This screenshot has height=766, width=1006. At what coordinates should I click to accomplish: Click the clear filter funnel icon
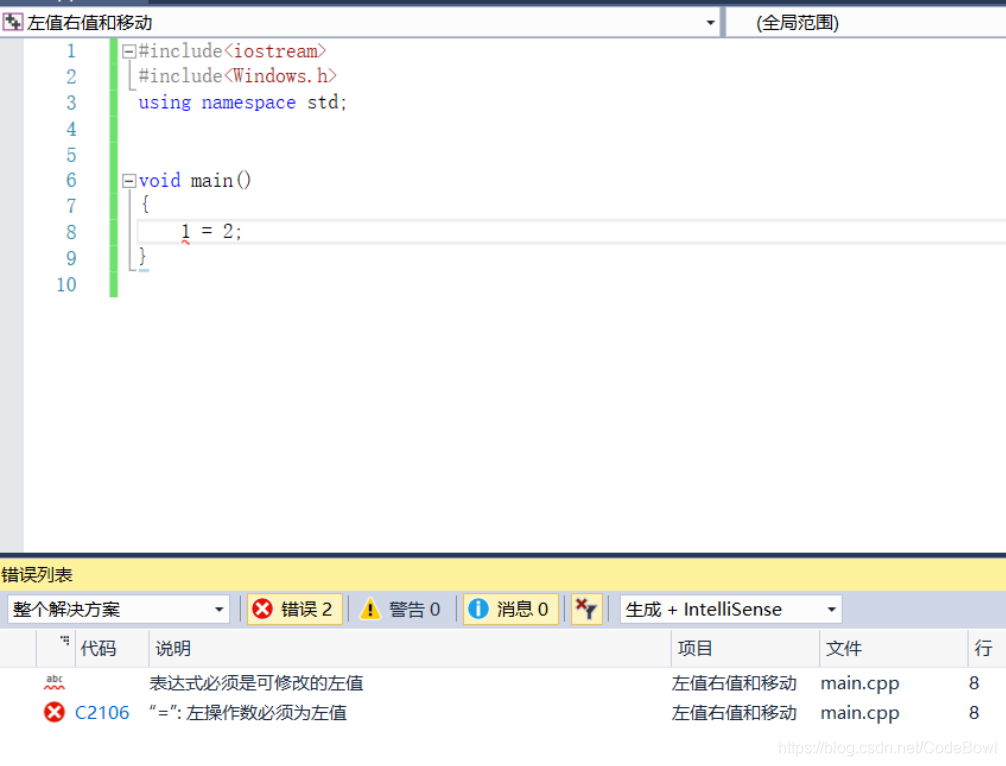point(586,609)
